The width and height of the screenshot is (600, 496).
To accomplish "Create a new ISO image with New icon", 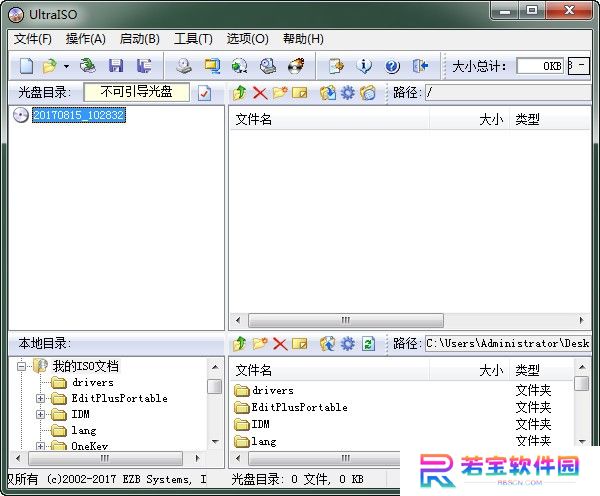I will pyautogui.click(x=26, y=66).
